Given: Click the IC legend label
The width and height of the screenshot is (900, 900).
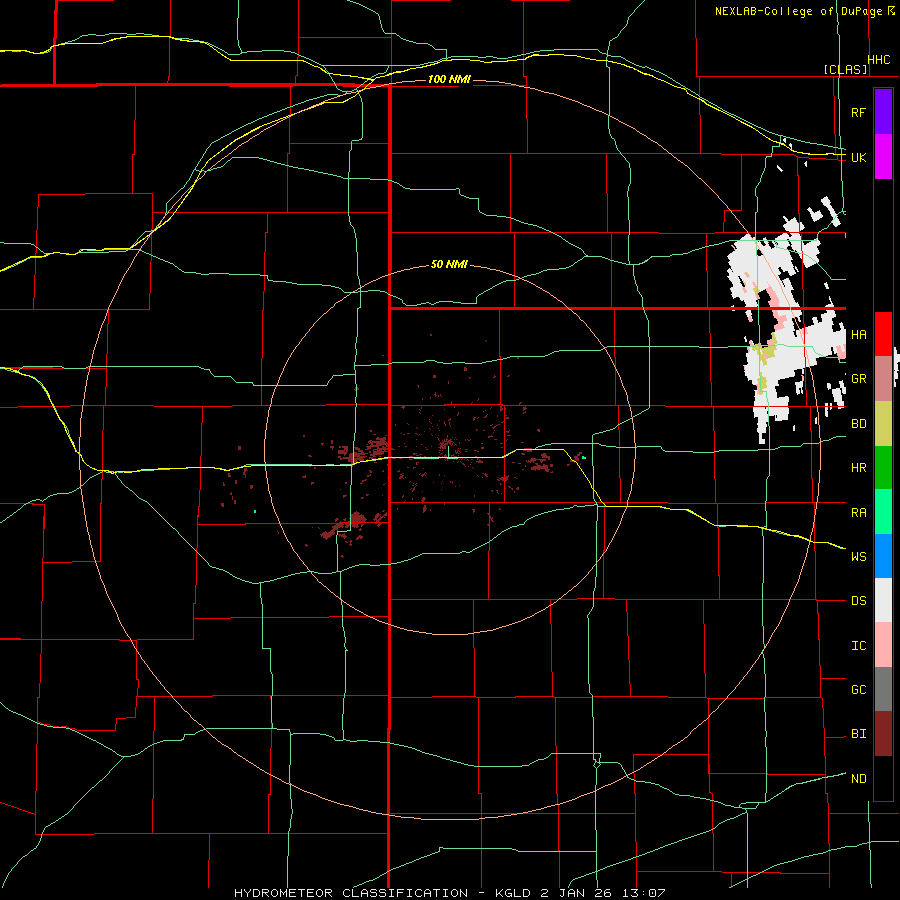Looking at the screenshot, I should pyautogui.click(x=858, y=646).
